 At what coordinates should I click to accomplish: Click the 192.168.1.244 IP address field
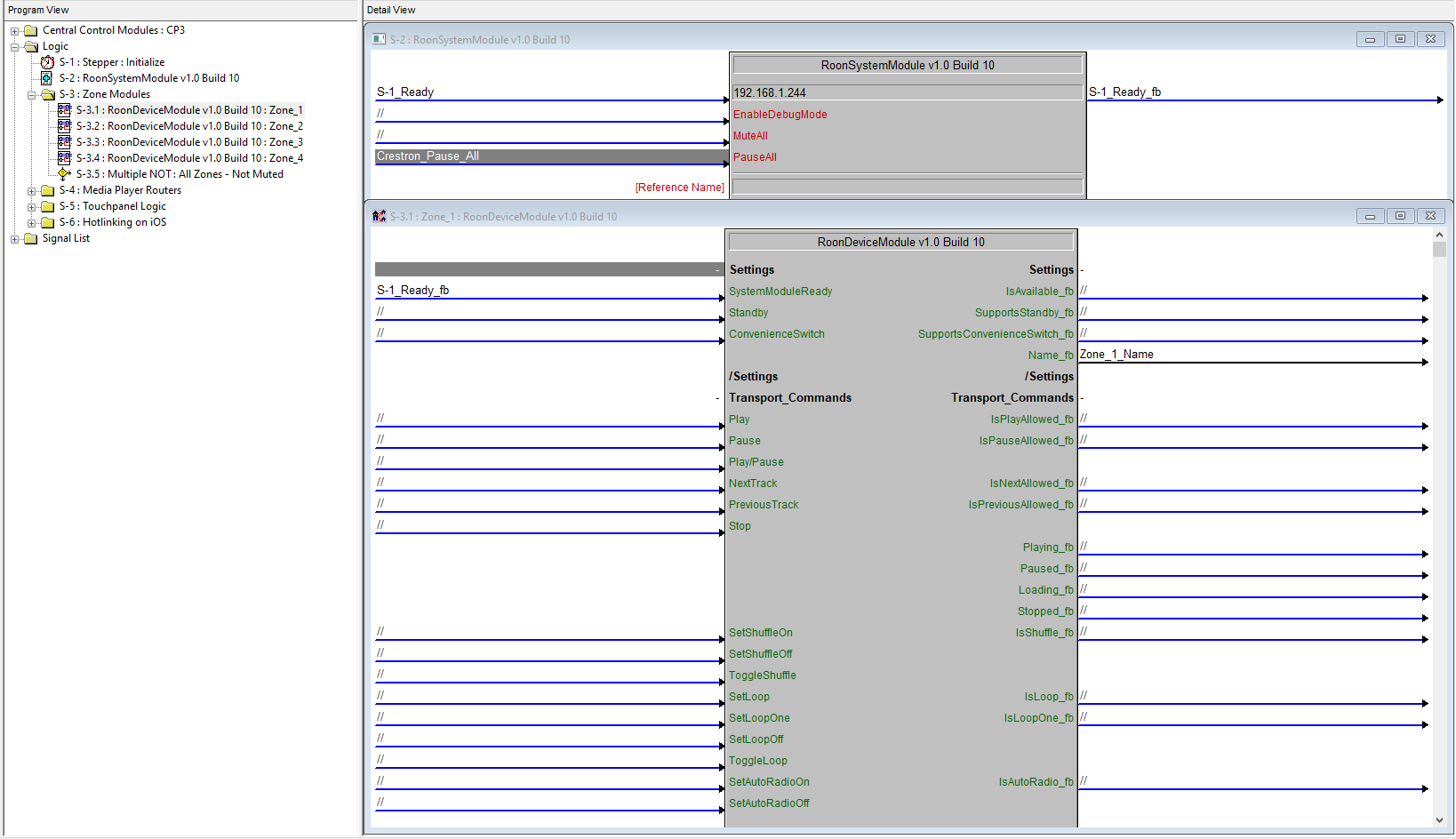[x=907, y=92]
